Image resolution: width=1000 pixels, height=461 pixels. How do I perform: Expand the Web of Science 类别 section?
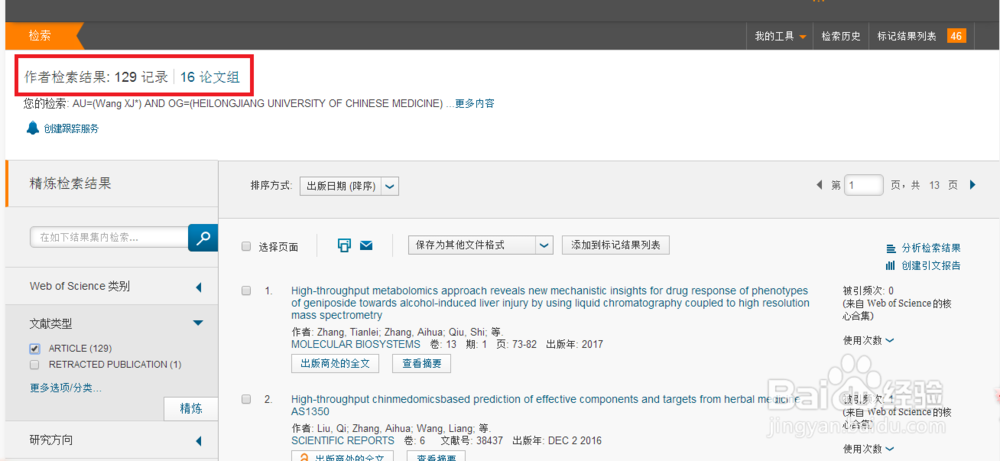pos(198,287)
